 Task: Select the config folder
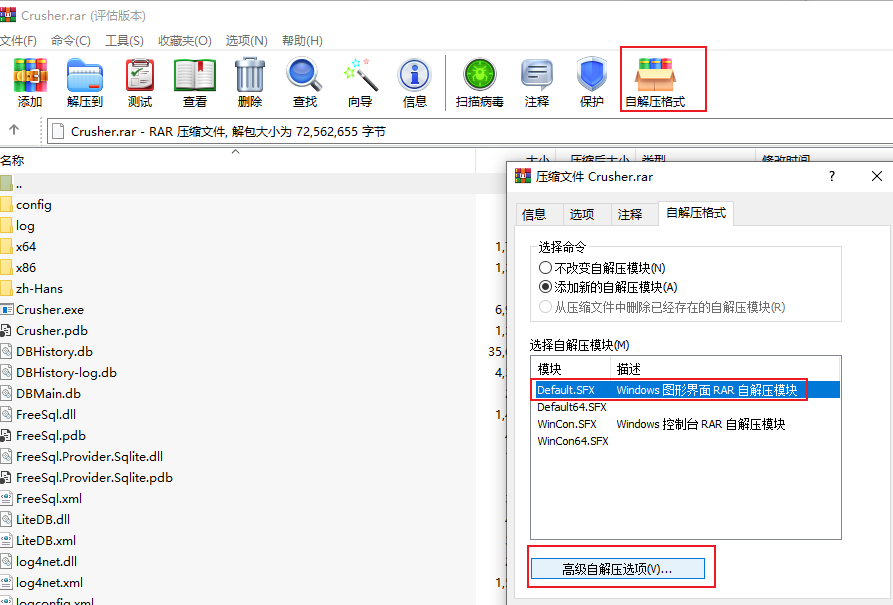[x=34, y=205]
